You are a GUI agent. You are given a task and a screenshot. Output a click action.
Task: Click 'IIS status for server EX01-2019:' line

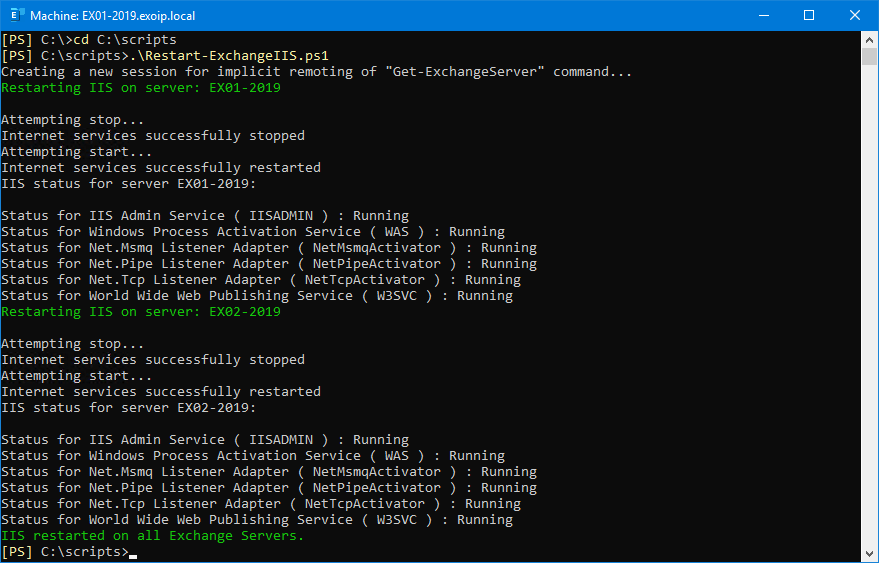(x=128, y=184)
